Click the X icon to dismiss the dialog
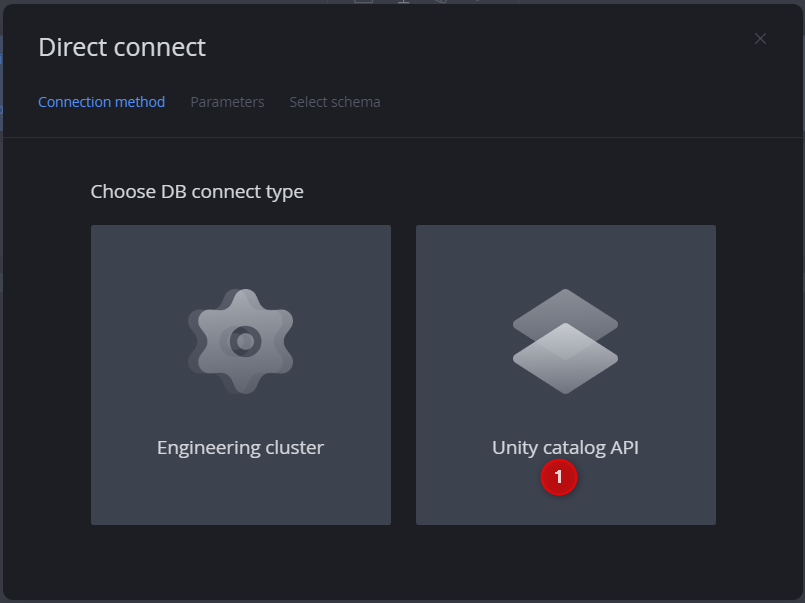 click(760, 38)
